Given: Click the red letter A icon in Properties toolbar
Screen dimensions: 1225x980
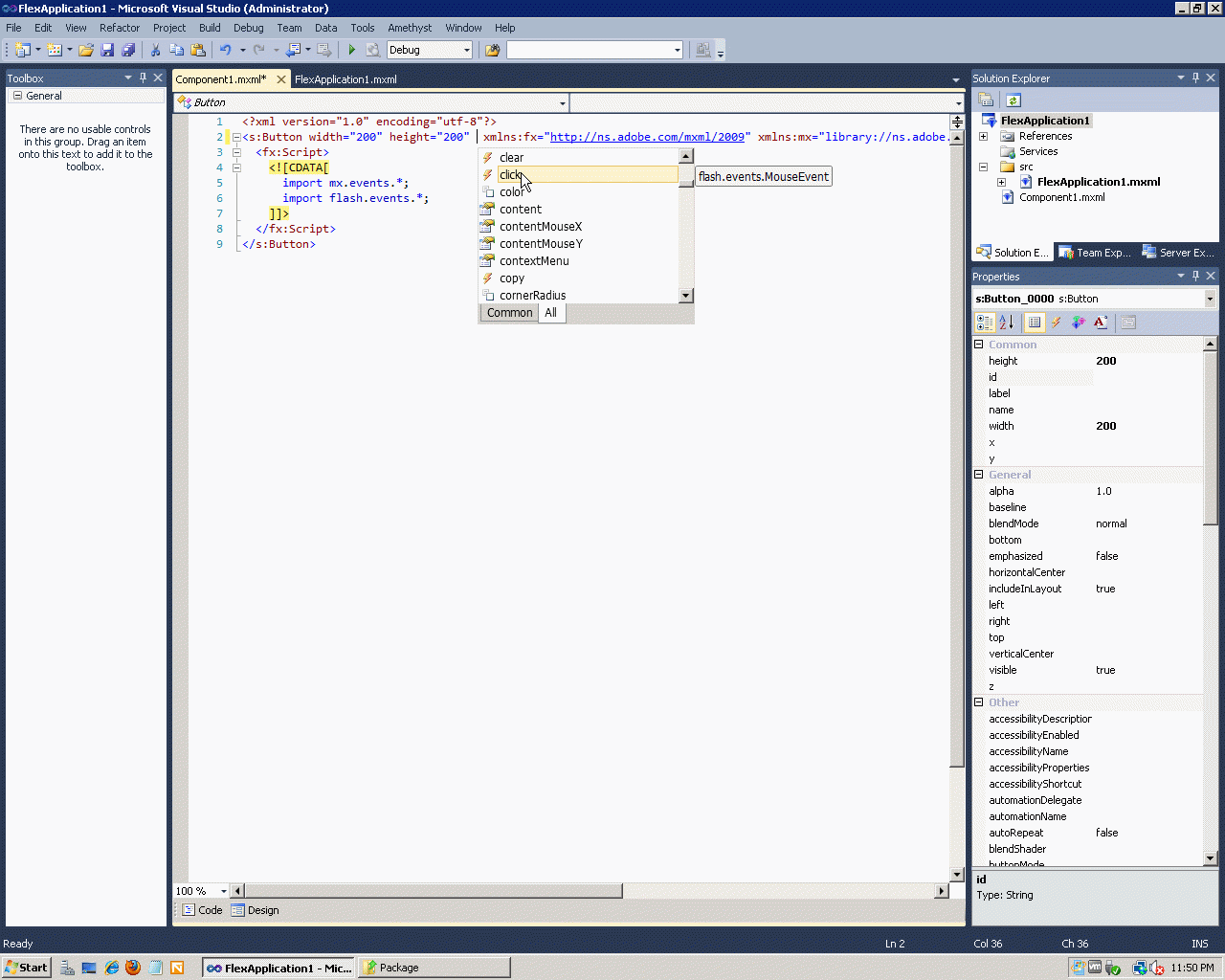Looking at the screenshot, I should pos(1101,323).
